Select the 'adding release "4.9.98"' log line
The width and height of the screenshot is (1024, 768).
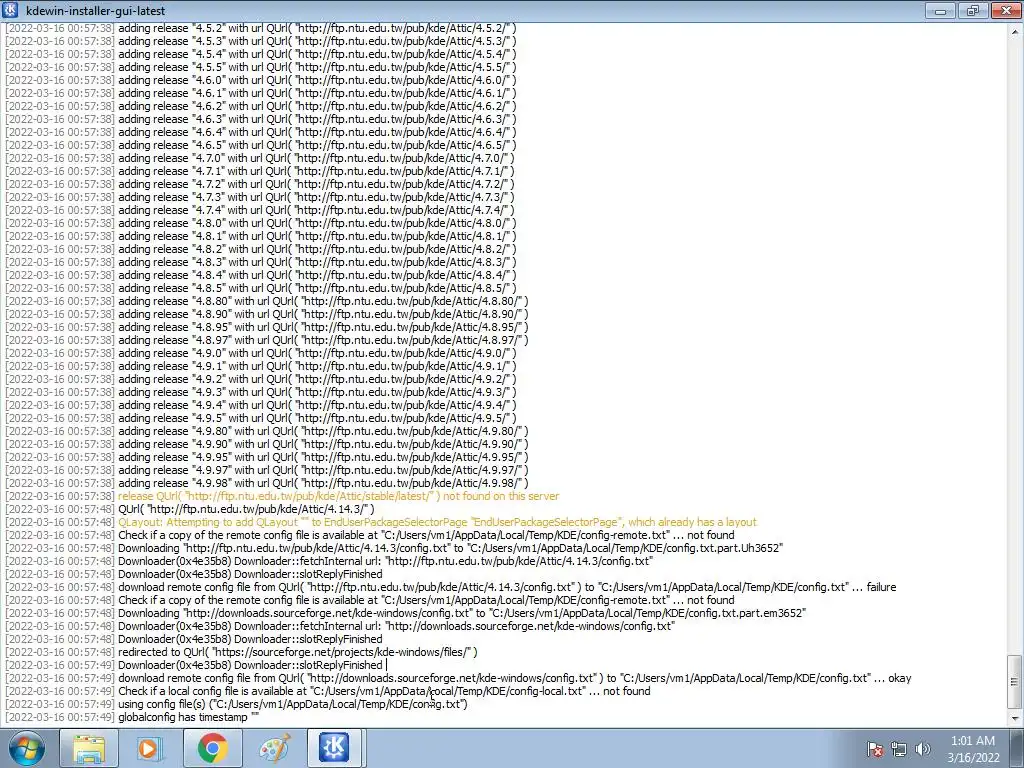tap(267, 483)
